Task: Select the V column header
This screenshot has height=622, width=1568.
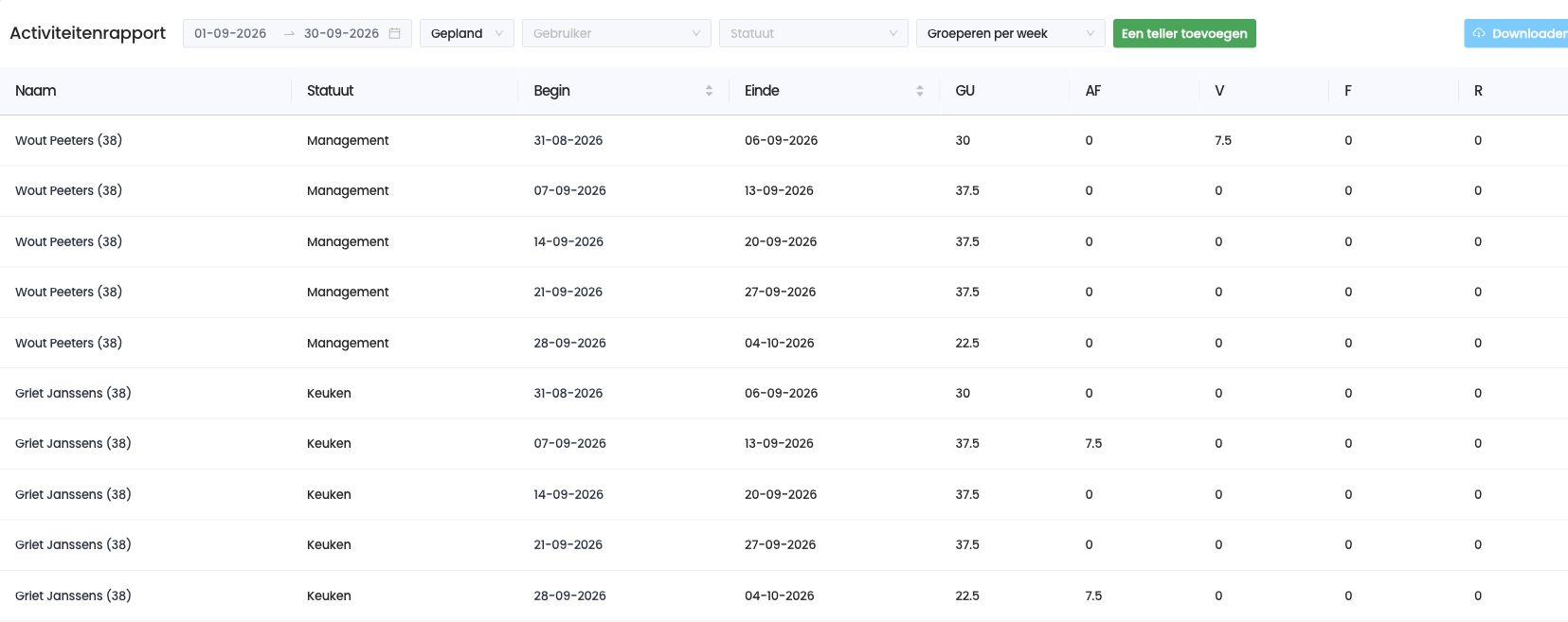Action: (x=1219, y=91)
